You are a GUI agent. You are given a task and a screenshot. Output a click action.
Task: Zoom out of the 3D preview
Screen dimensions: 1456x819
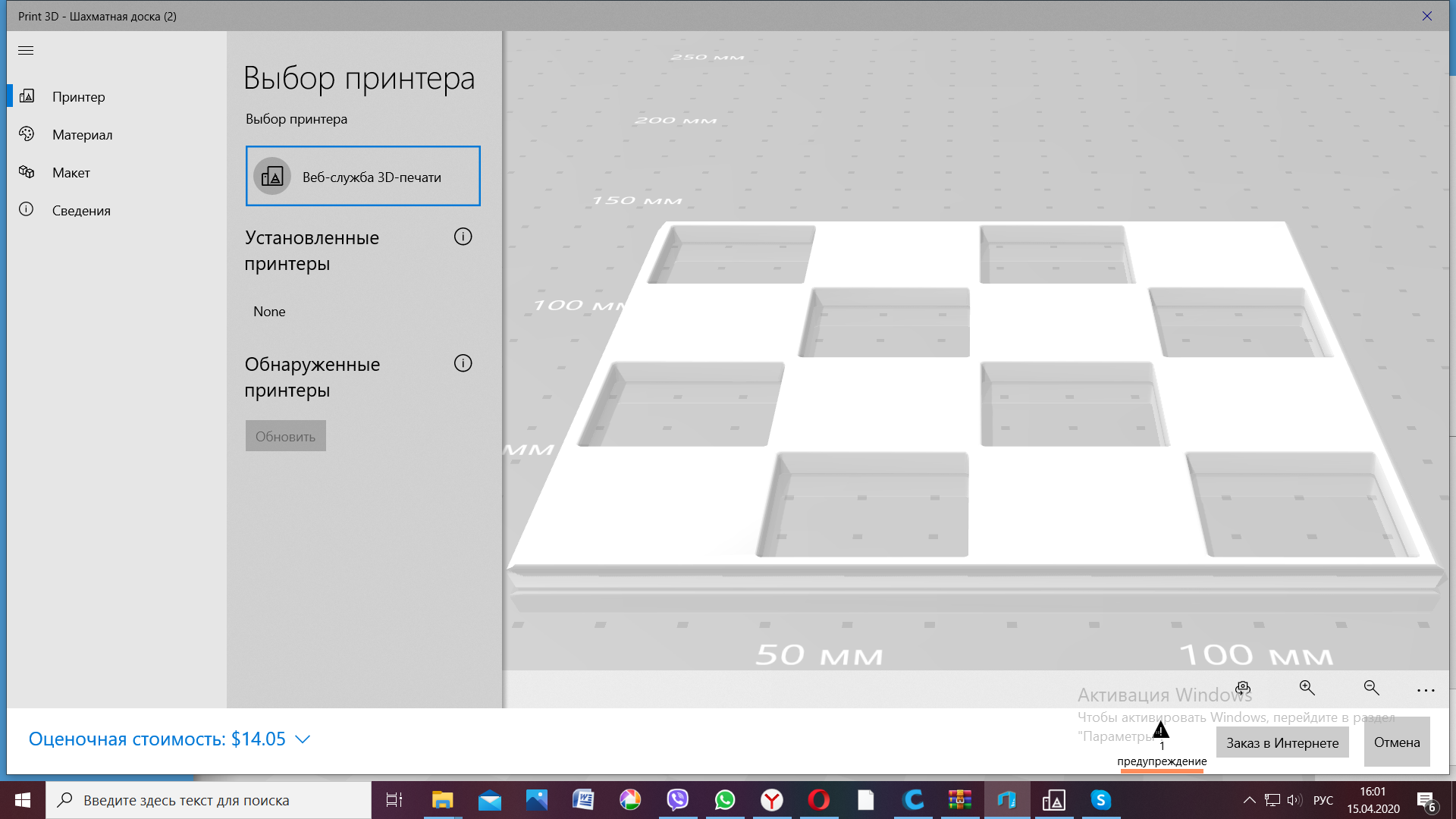pos(1371,688)
